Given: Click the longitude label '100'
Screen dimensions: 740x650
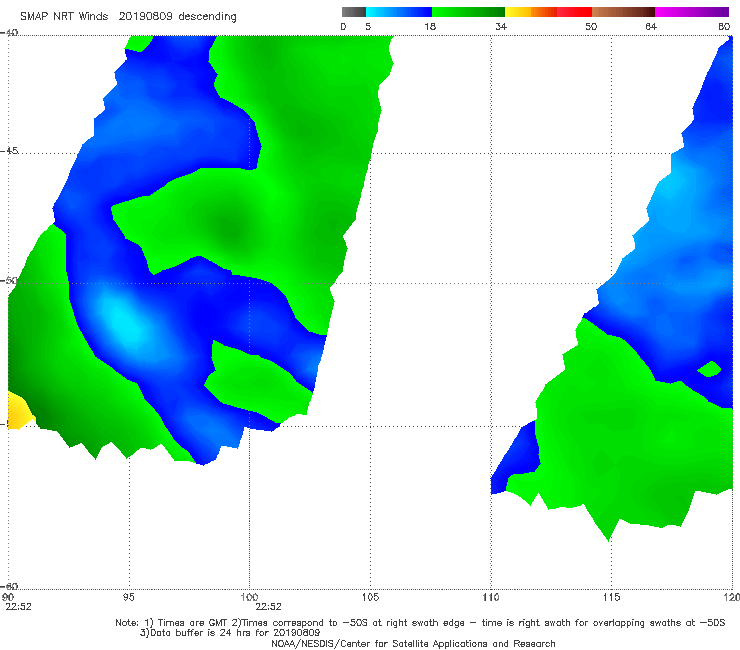Looking at the screenshot, I should (x=249, y=597).
